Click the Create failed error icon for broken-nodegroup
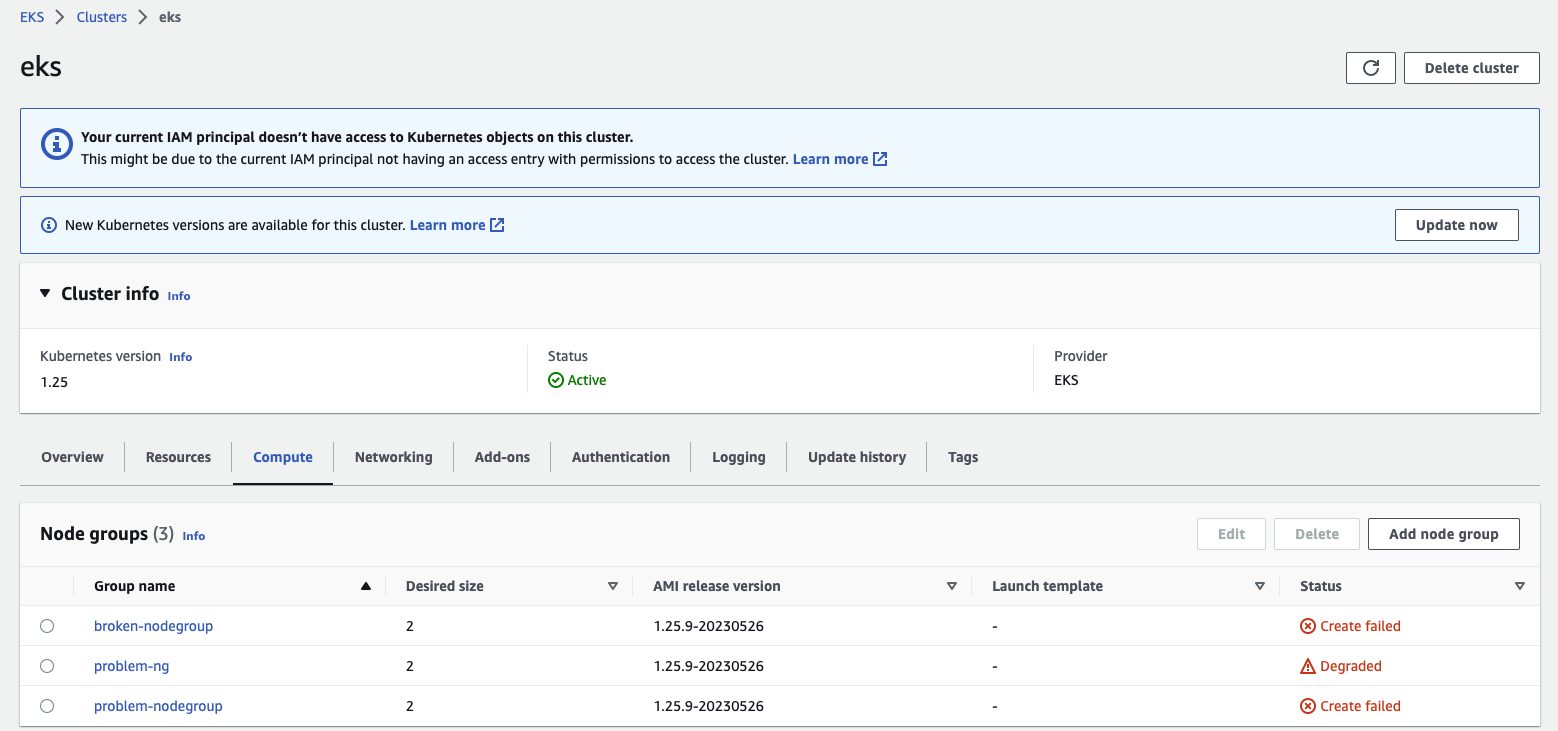The width and height of the screenshot is (1558, 731). click(x=1308, y=625)
